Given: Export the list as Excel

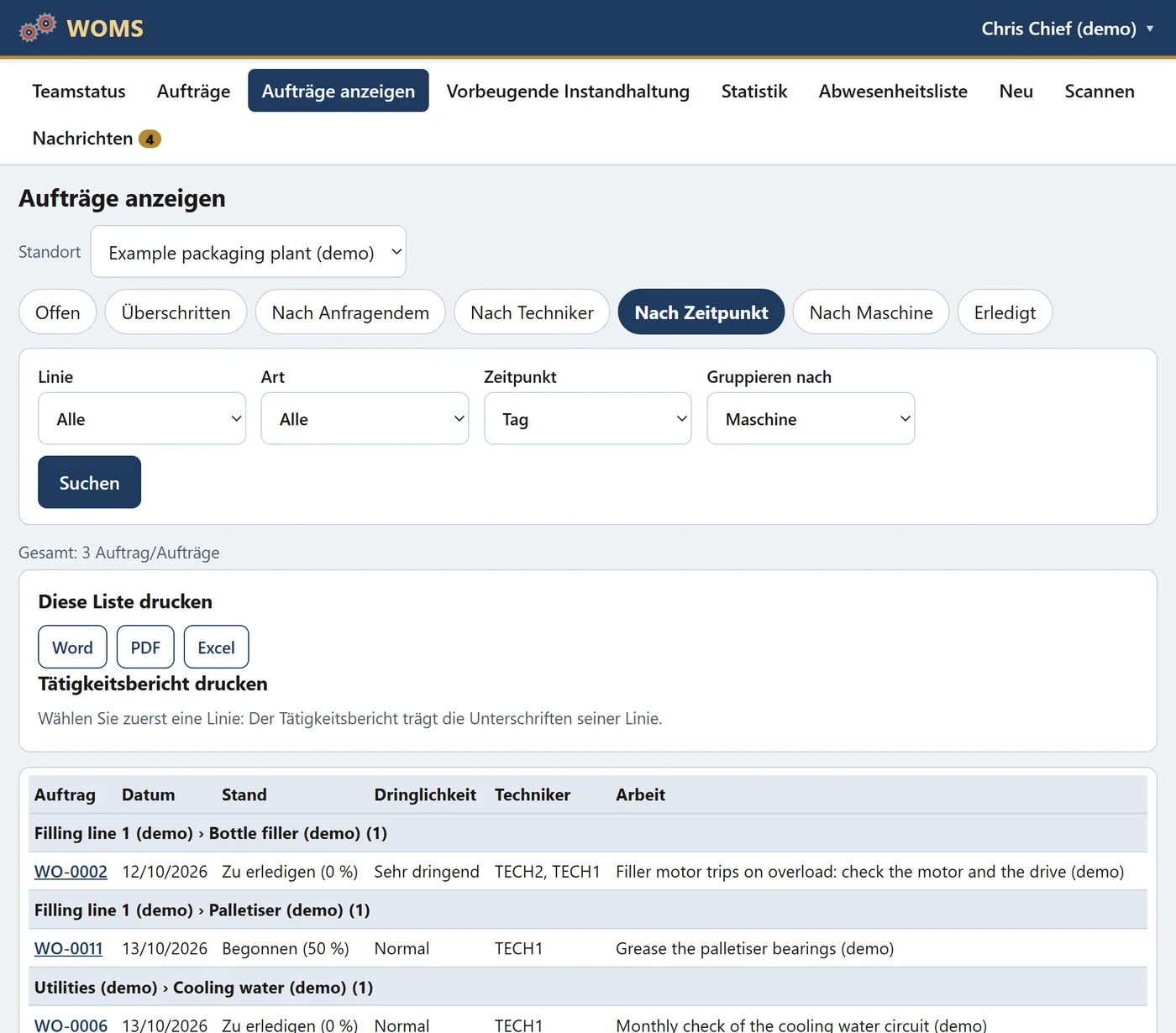Looking at the screenshot, I should (216, 648).
